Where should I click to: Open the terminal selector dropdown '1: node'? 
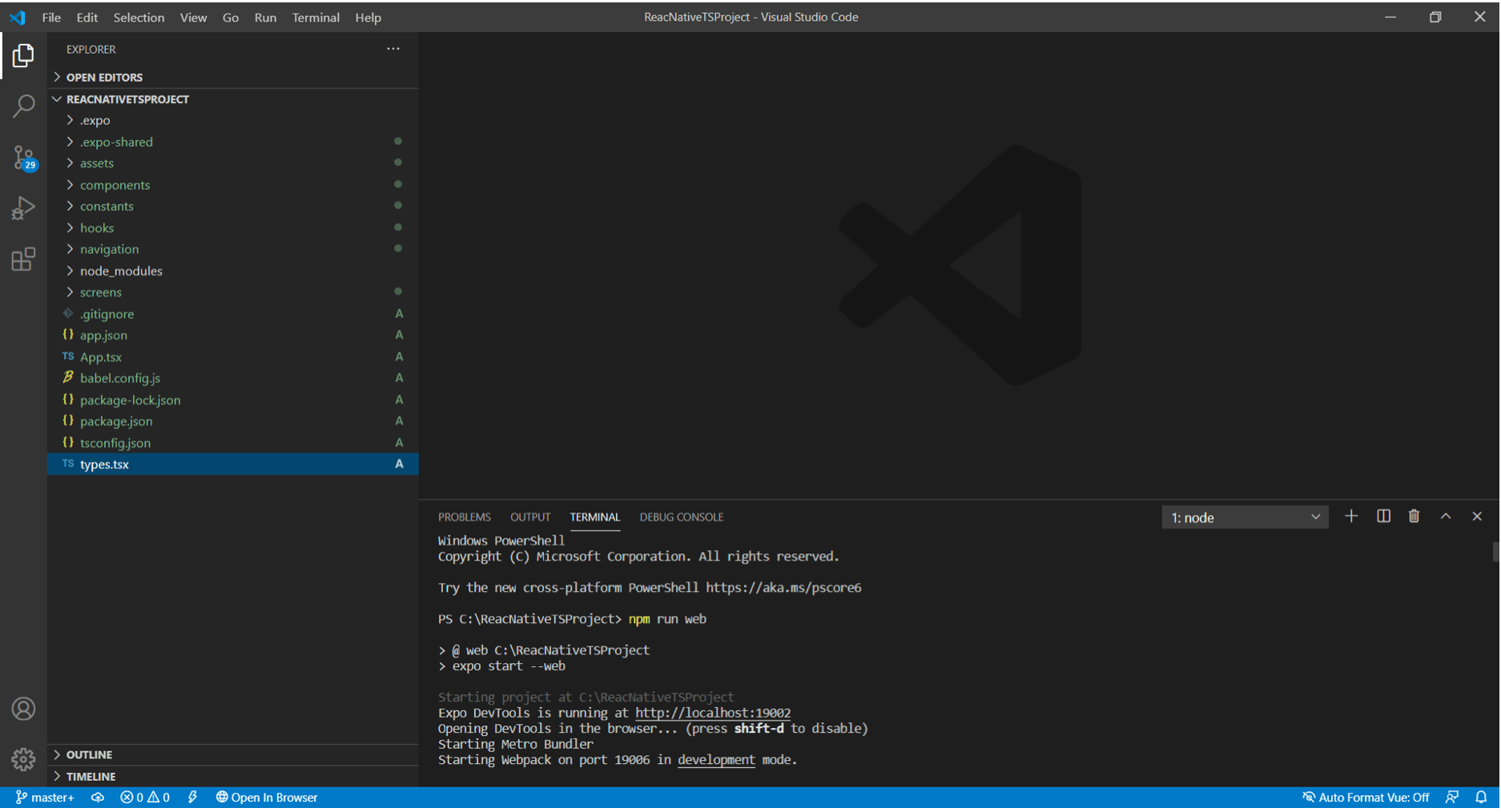[1245, 517]
